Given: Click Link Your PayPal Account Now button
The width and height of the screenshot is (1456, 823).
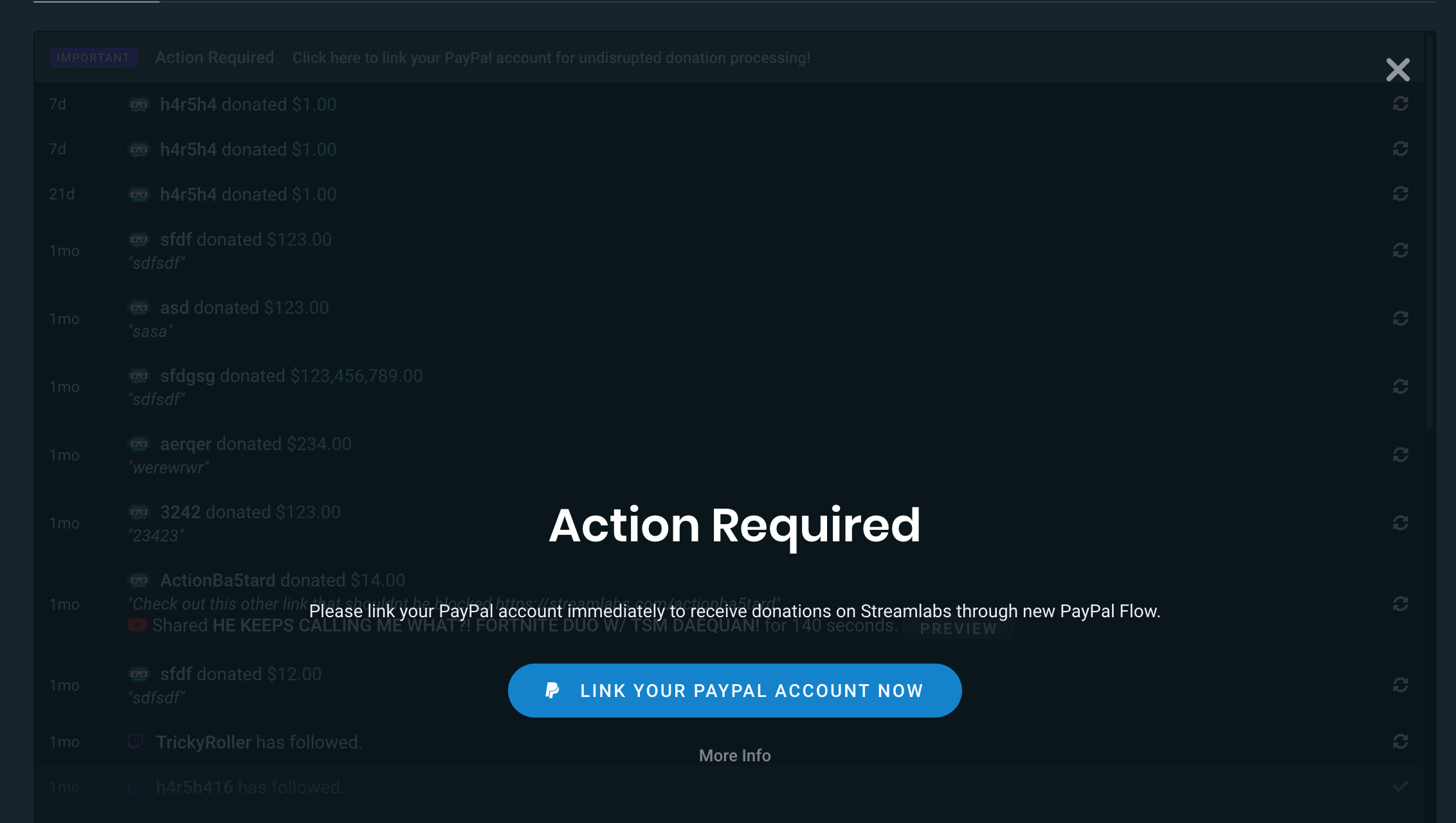Looking at the screenshot, I should coord(734,691).
